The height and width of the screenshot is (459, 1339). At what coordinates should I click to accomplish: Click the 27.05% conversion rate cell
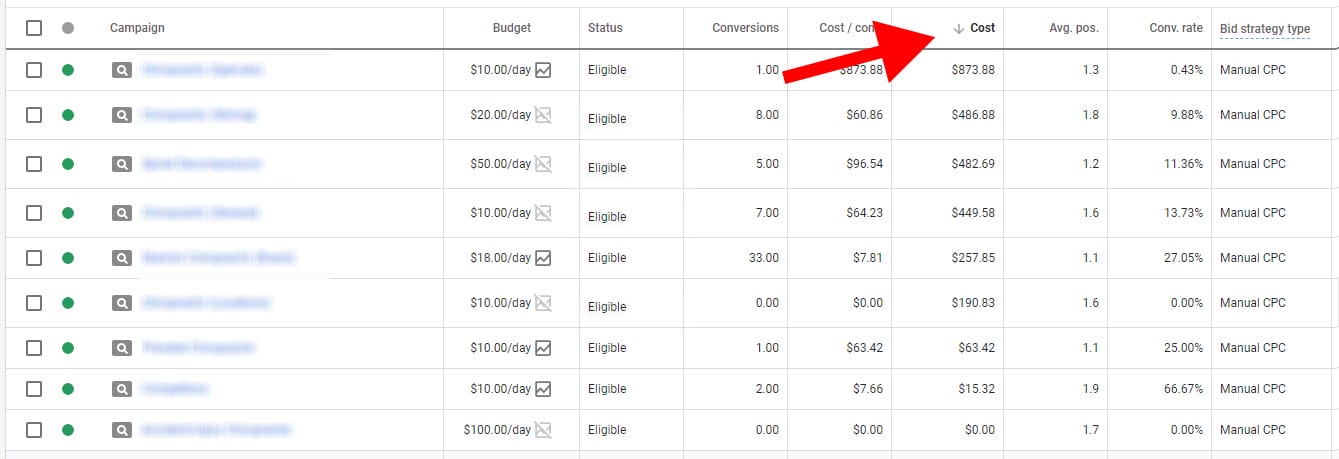click(1183, 258)
